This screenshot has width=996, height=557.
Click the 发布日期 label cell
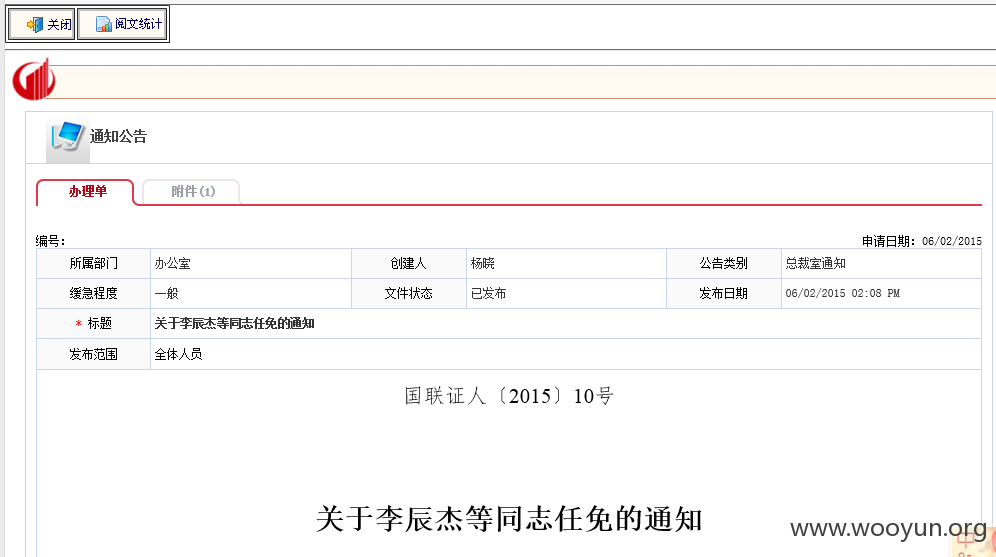pyautogui.click(x=723, y=293)
